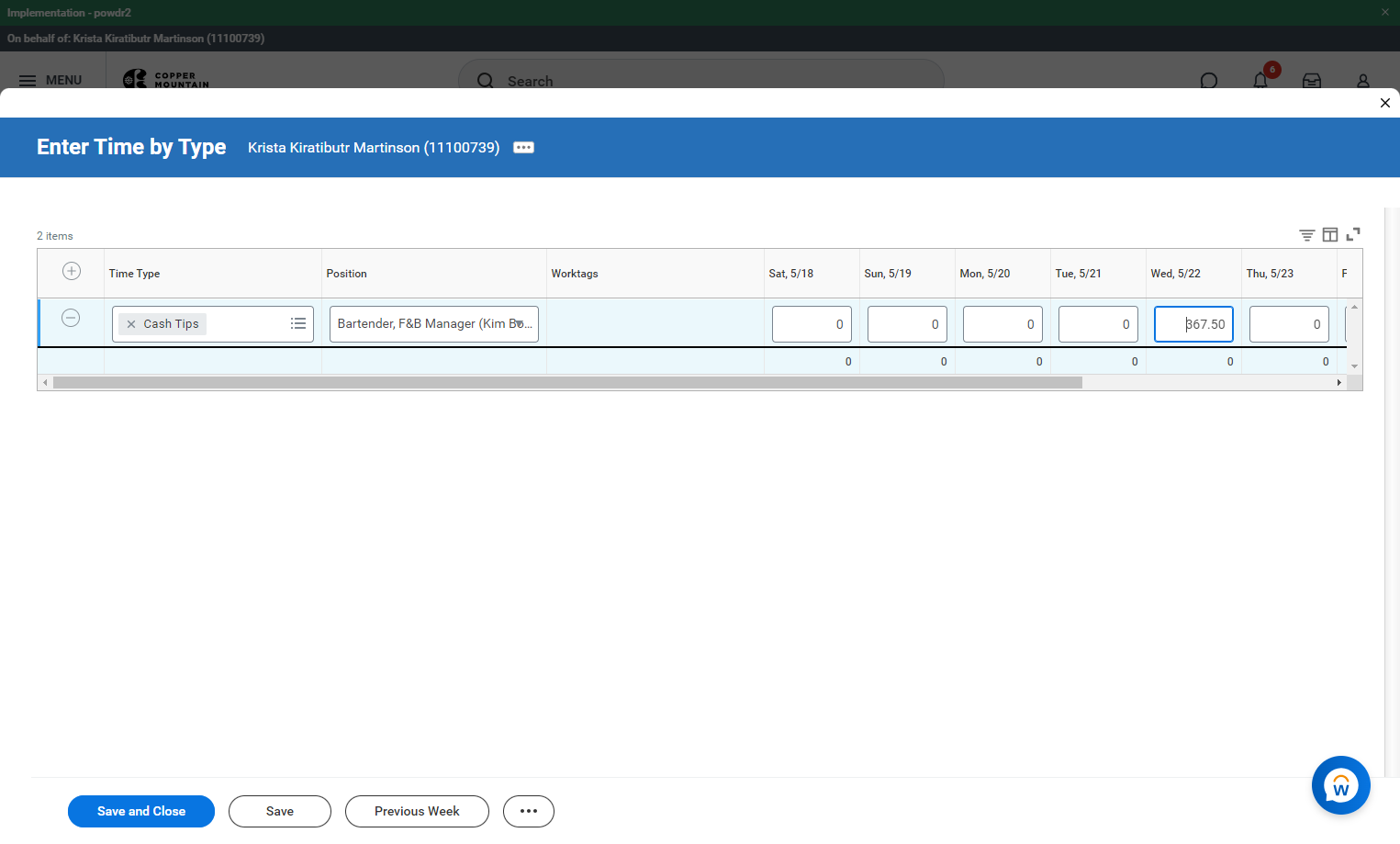The image size is (1400, 844).
Task: Click the Sun, 5/19 amount field
Action: (908, 324)
